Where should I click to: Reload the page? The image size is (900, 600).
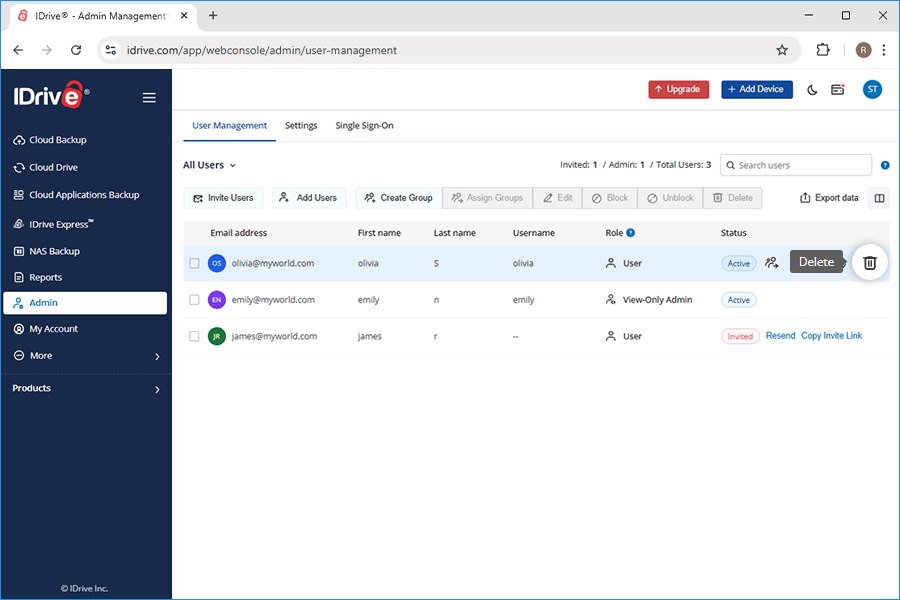click(76, 51)
